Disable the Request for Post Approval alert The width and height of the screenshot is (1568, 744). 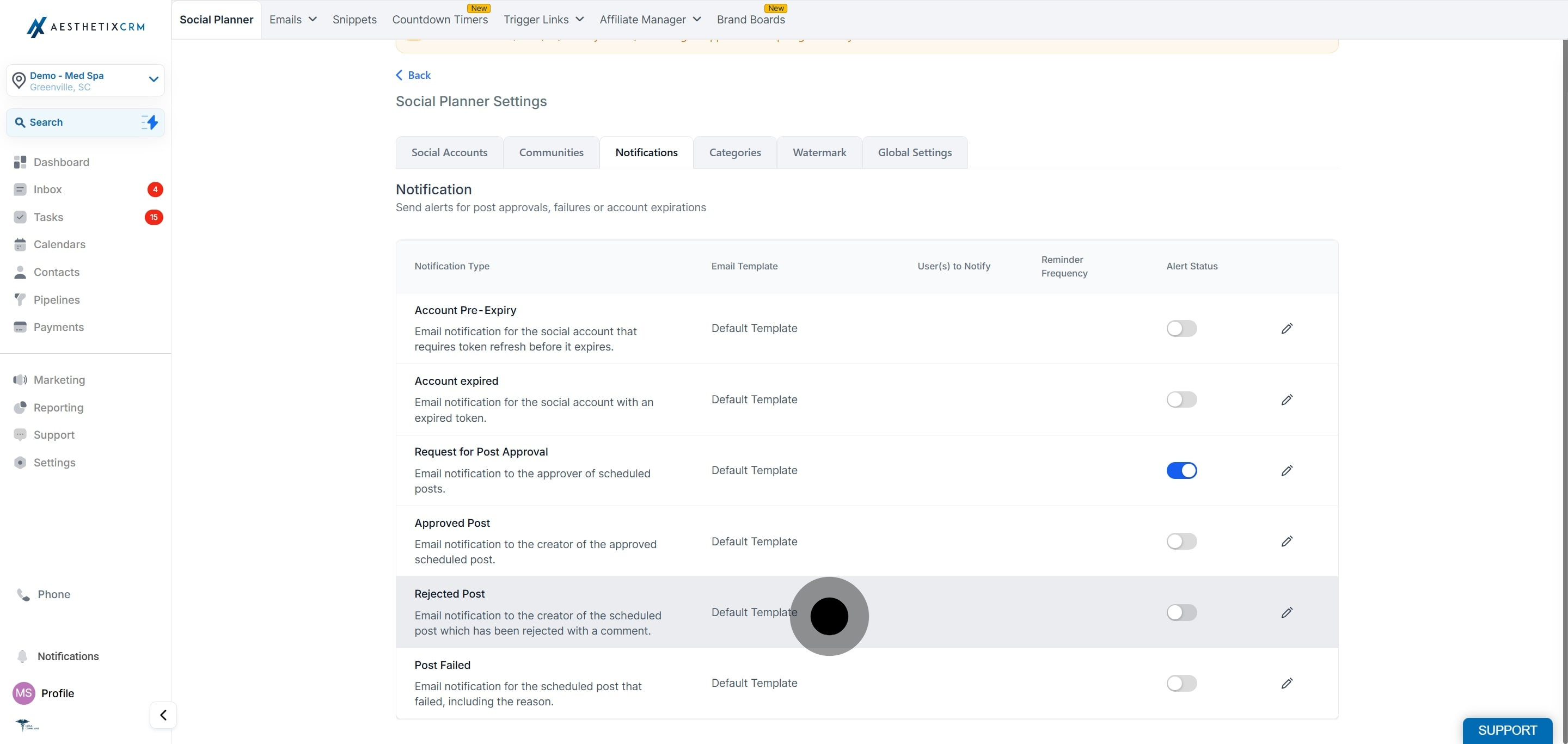(1181, 470)
